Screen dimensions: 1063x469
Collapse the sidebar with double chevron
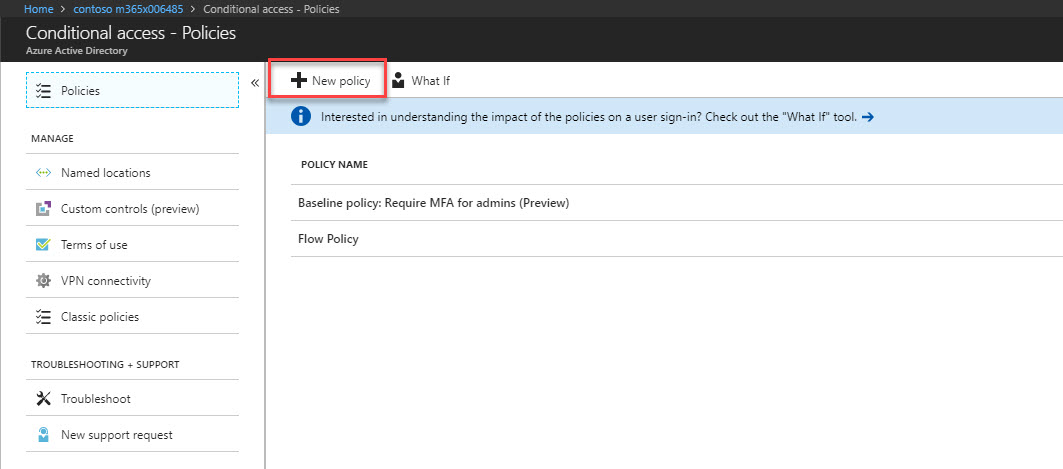(255, 83)
